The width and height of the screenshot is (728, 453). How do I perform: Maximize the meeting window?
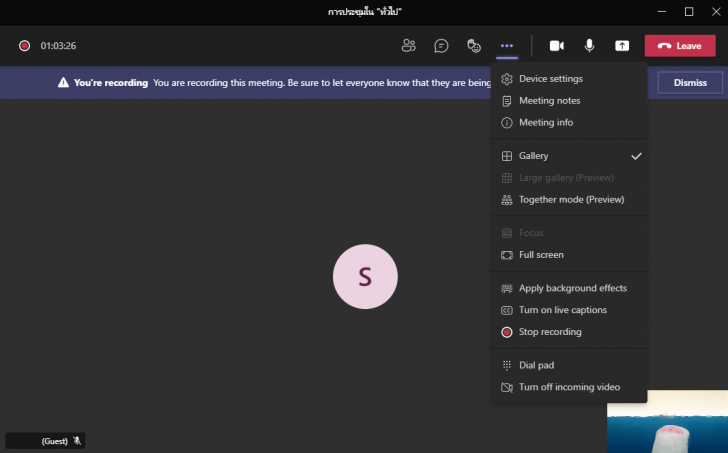689,12
